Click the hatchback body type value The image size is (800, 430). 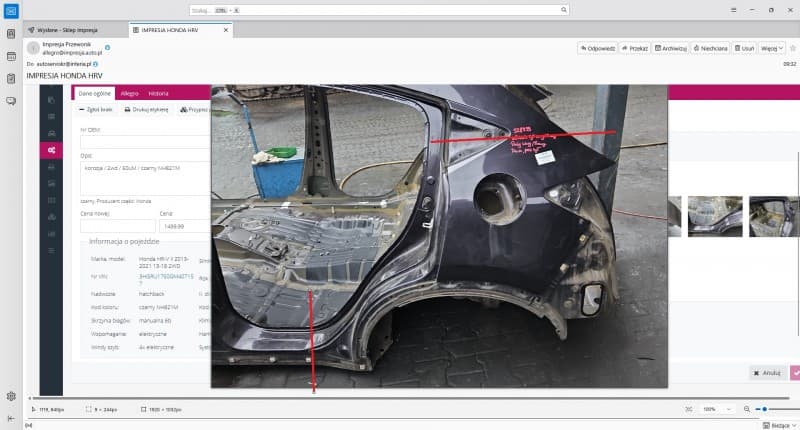coord(151,294)
